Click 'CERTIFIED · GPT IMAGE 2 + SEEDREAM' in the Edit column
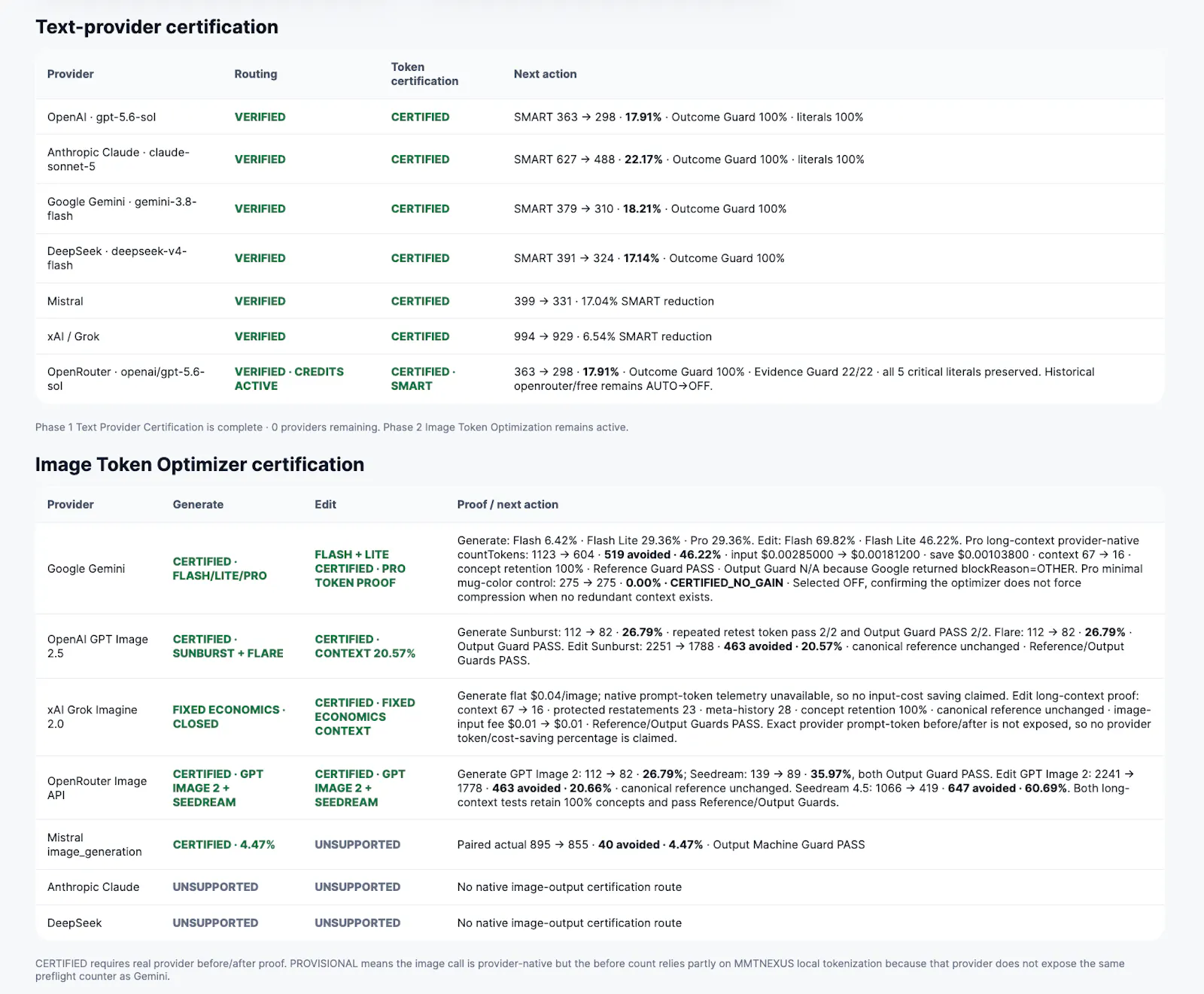1204x994 pixels. point(360,788)
